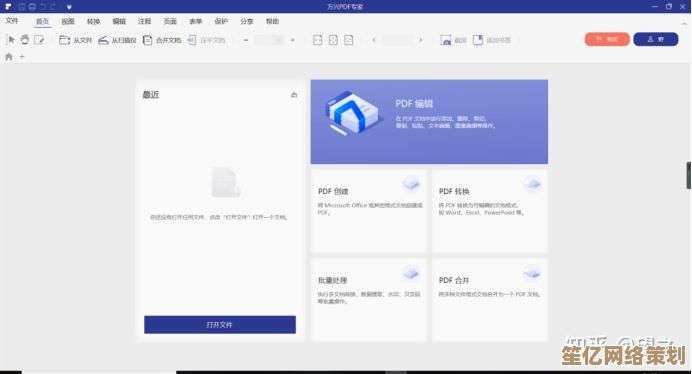The height and width of the screenshot is (374, 692).
Task: Add a new tab with plus
Action: pos(22,57)
